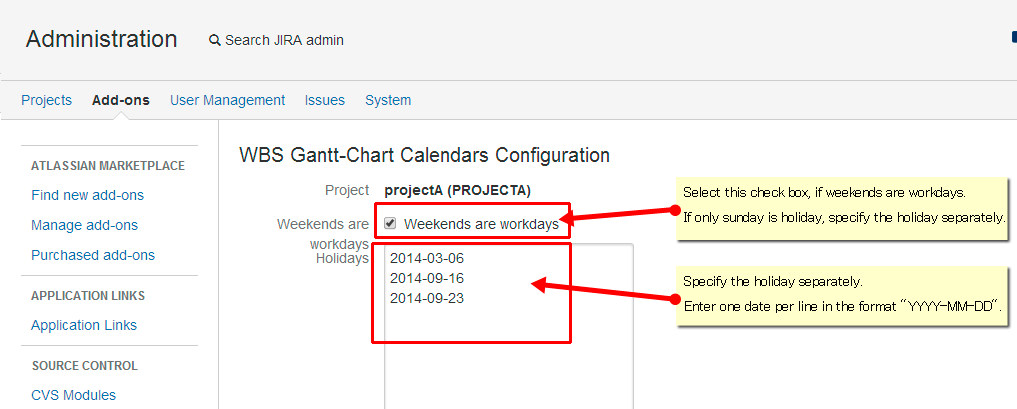Focus the Search JIRA admin field
This screenshot has height=409, width=1017.
click(x=284, y=41)
